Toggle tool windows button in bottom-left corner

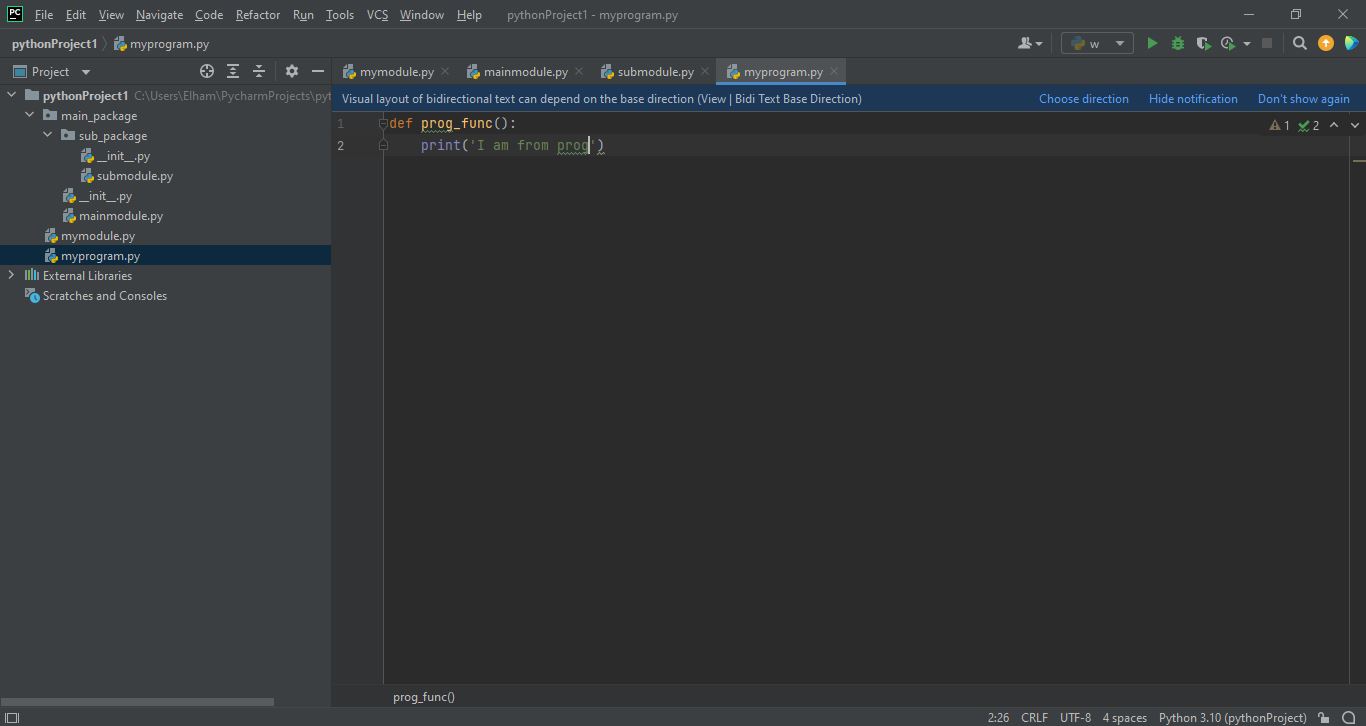[12, 717]
